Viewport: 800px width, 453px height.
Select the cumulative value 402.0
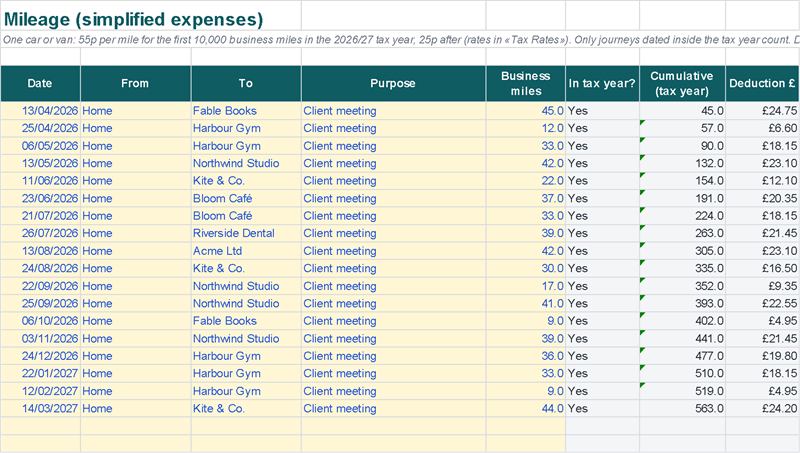tap(682, 321)
